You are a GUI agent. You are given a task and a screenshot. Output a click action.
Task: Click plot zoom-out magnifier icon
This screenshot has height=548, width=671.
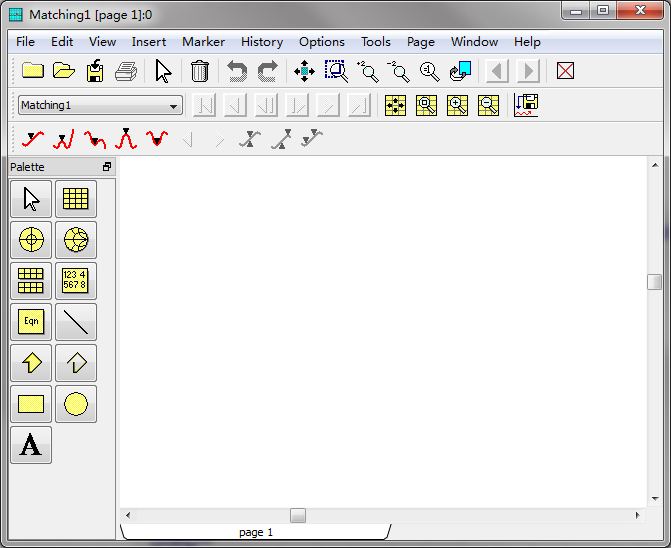(x=488, y=105)
